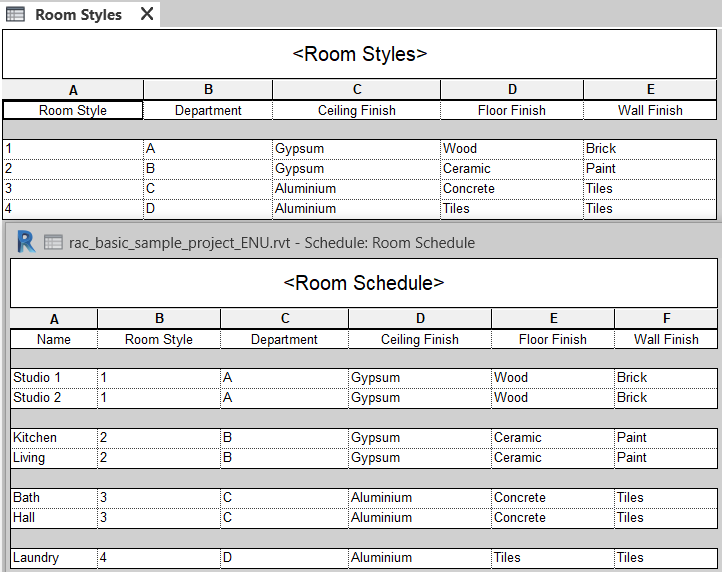Select the Brick wall finish cell for Studio 2

click(x=666, y=397)
